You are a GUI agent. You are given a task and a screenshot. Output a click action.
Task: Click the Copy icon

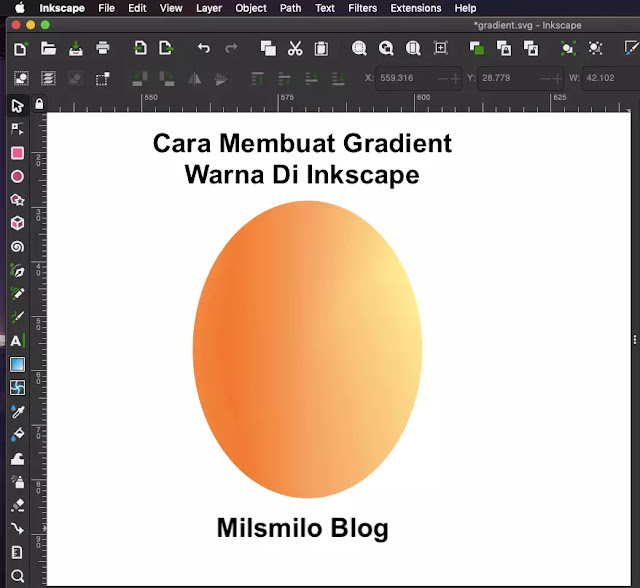[268, 49]
